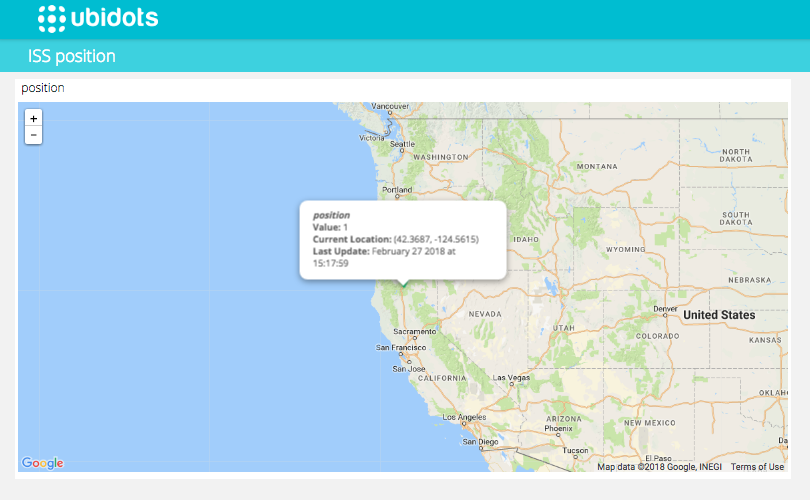This screenshot has width=810, height=500.
Task: Click the ARIZONA state label
Action: pyautogui.click(x=564, y=419)
